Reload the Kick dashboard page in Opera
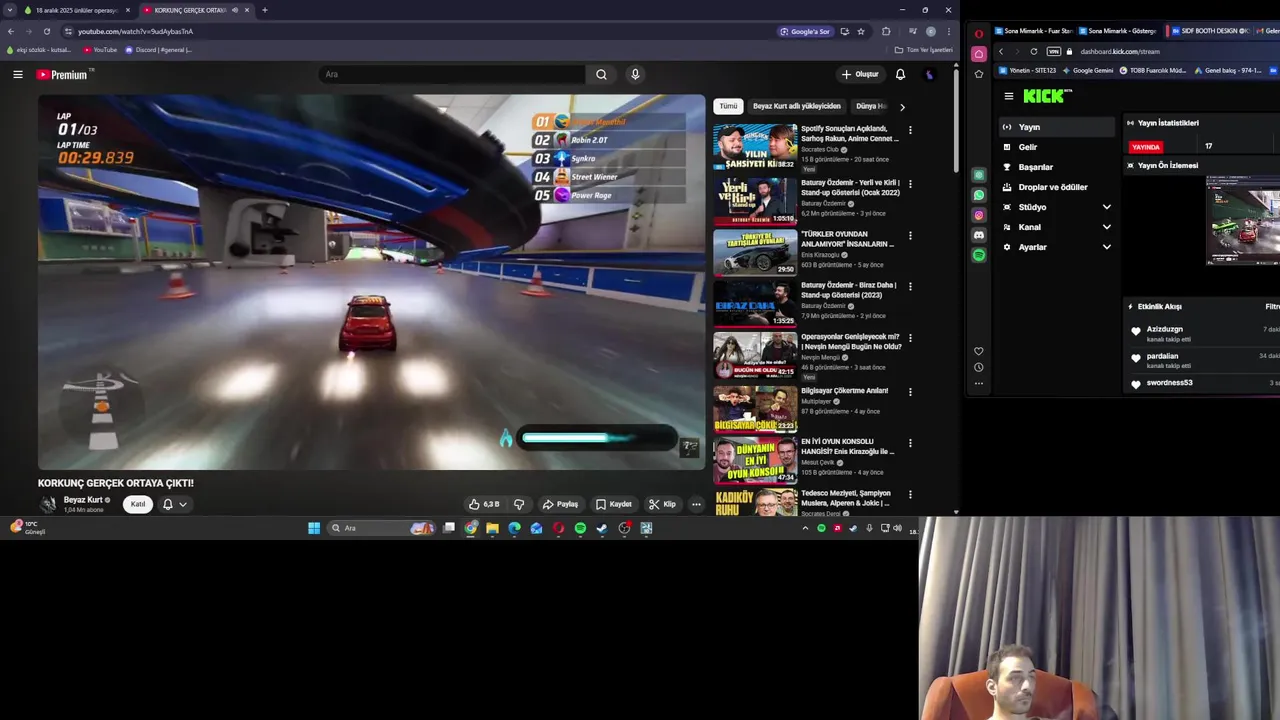Viewport: 1280px width, 720px height. (x=1034, y=51)
